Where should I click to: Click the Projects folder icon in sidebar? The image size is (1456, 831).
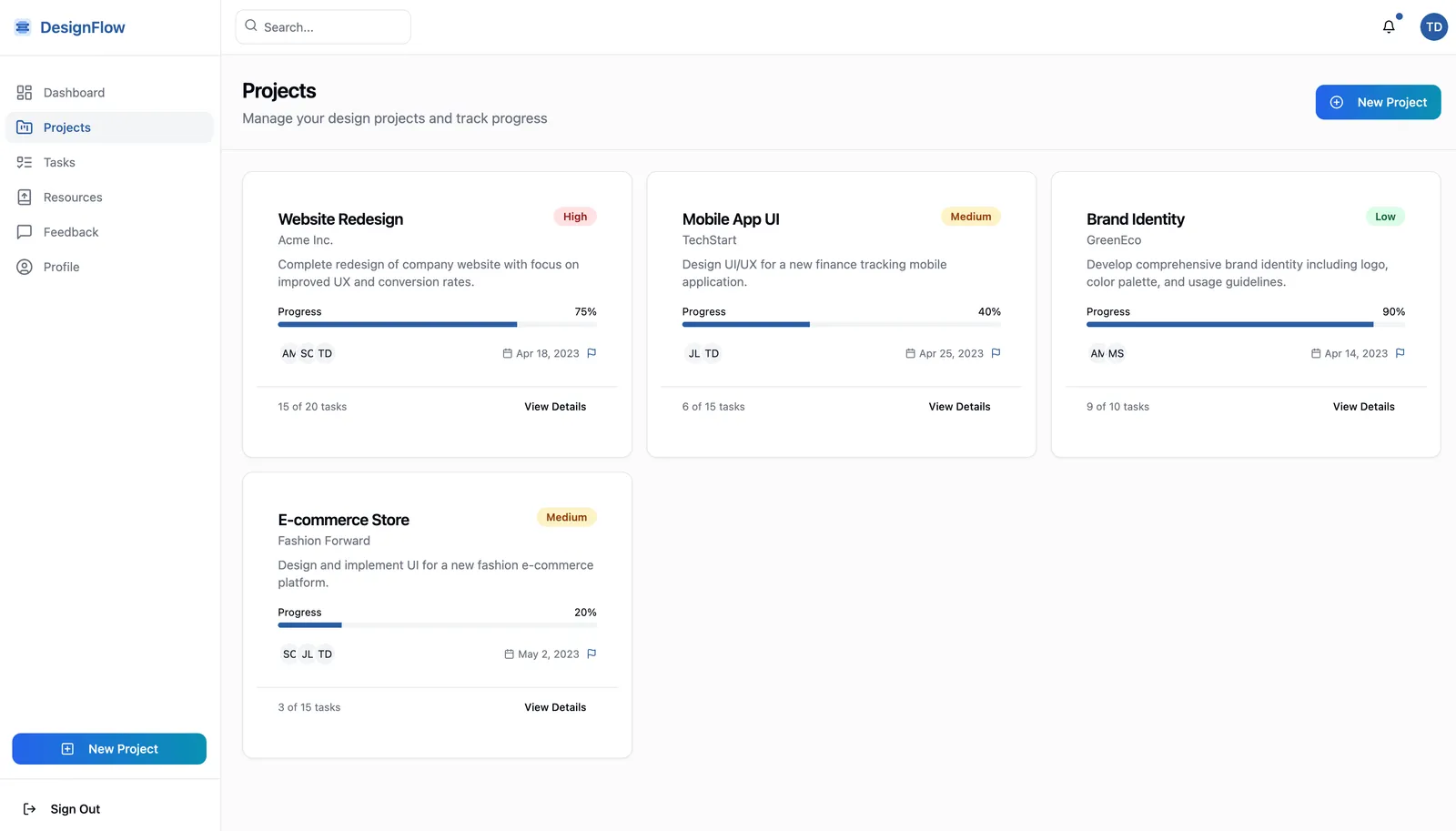[x=25, y=127]
